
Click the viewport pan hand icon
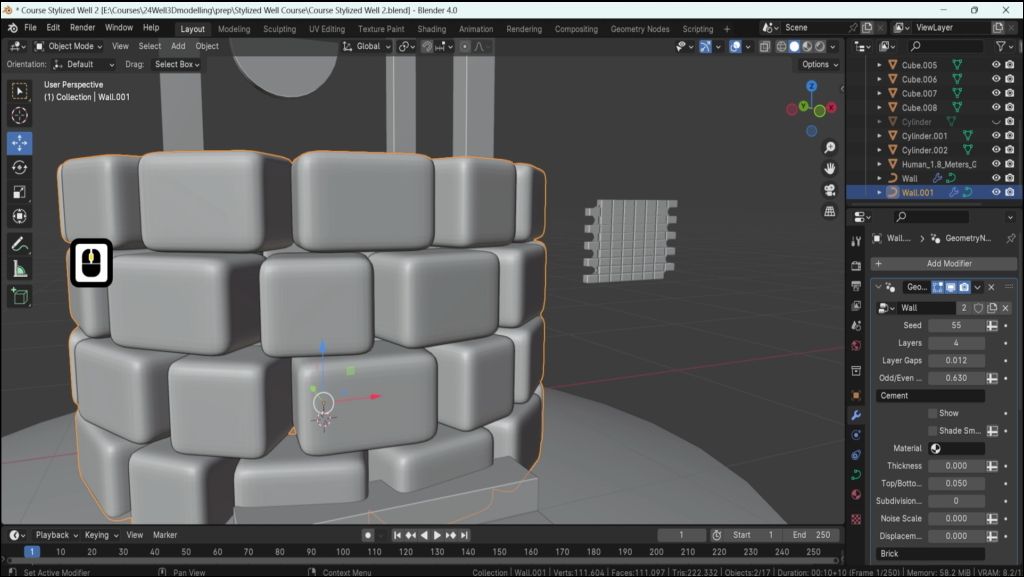pos(829,168)
